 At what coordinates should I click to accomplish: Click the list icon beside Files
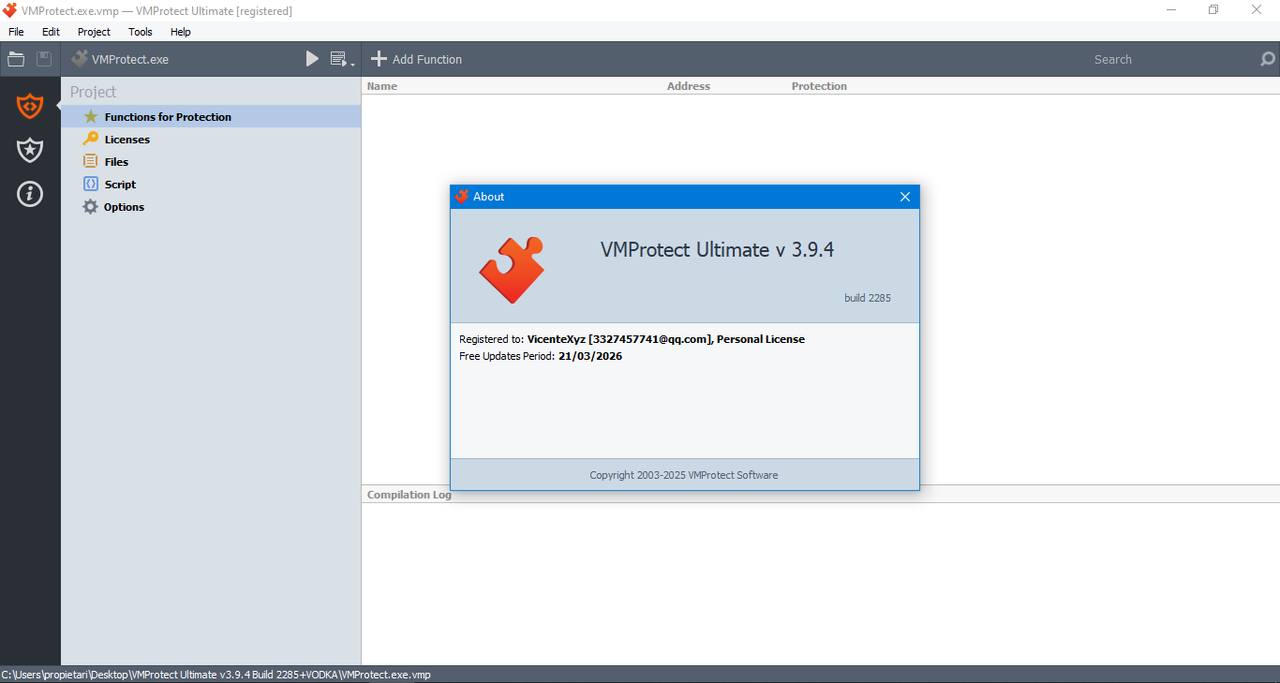(x=91, y=161)
